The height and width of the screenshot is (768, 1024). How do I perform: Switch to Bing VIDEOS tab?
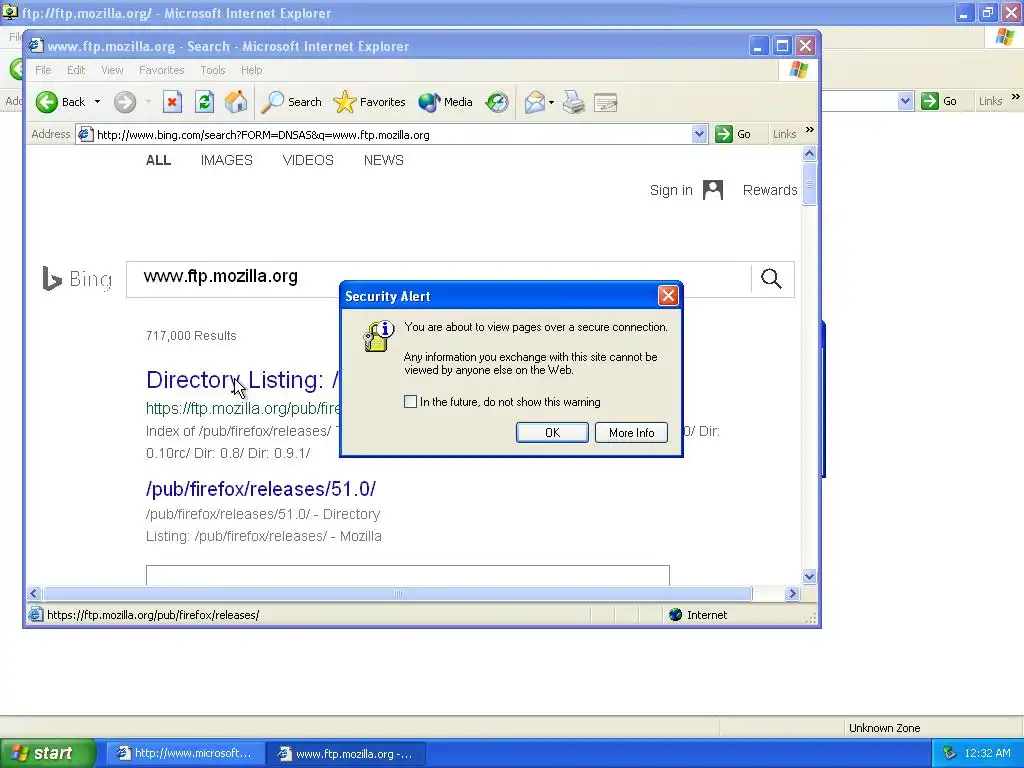pos(308,160)
